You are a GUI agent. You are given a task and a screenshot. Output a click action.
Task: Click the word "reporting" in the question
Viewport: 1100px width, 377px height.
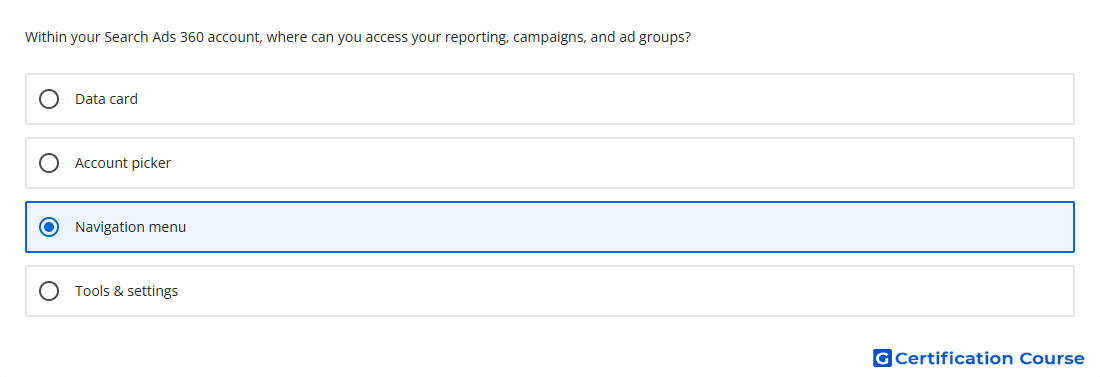474,38
